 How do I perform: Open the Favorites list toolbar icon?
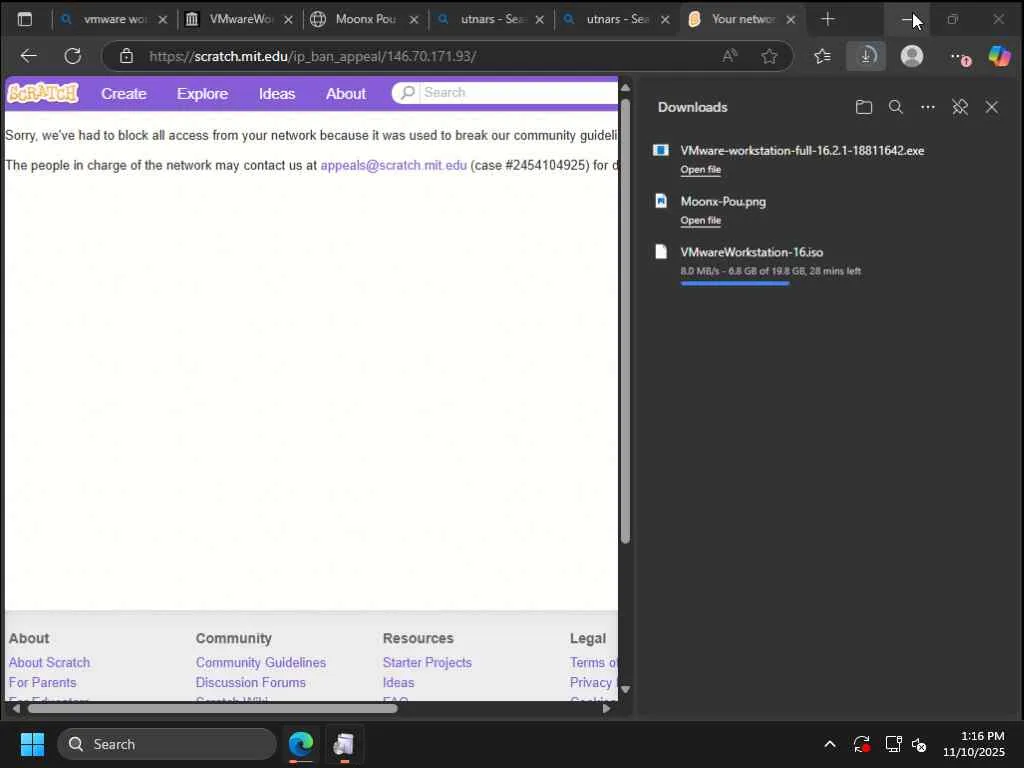[823, 56]
